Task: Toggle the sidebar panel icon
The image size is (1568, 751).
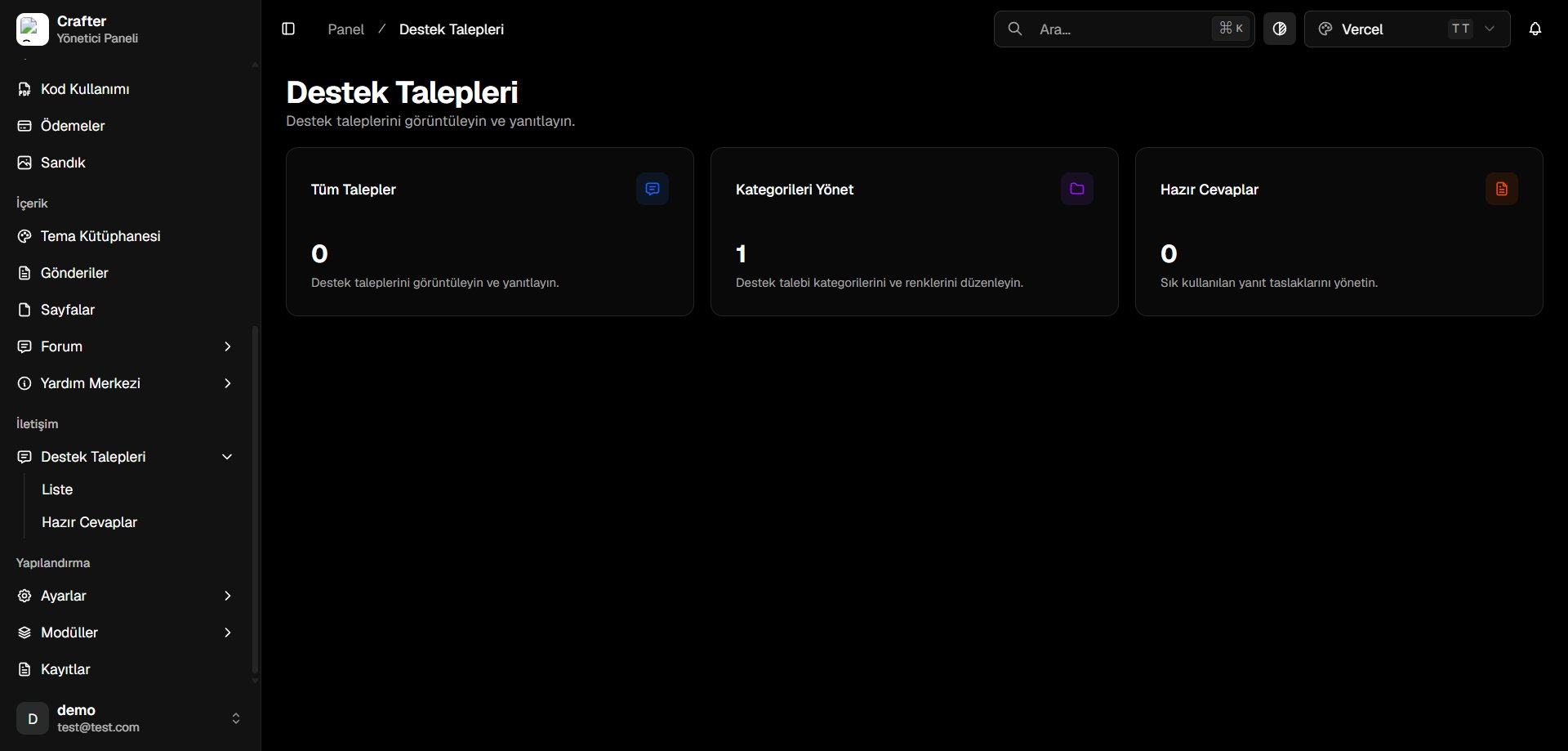Action: pyautogui.click(x=288, y=29)
